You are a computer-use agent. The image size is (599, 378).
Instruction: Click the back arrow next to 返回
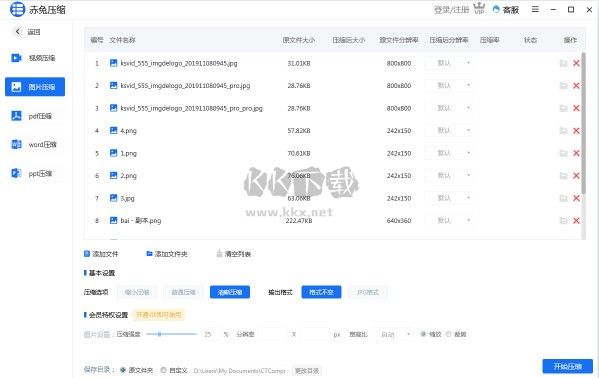point(18,31)
